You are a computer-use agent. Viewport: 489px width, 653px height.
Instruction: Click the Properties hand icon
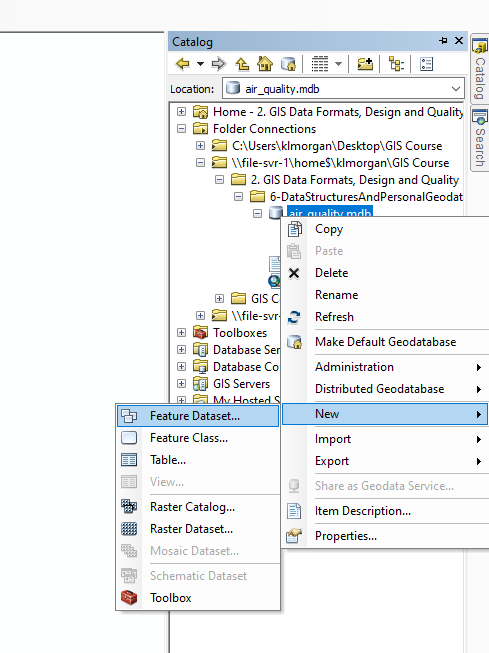(294, 536)
